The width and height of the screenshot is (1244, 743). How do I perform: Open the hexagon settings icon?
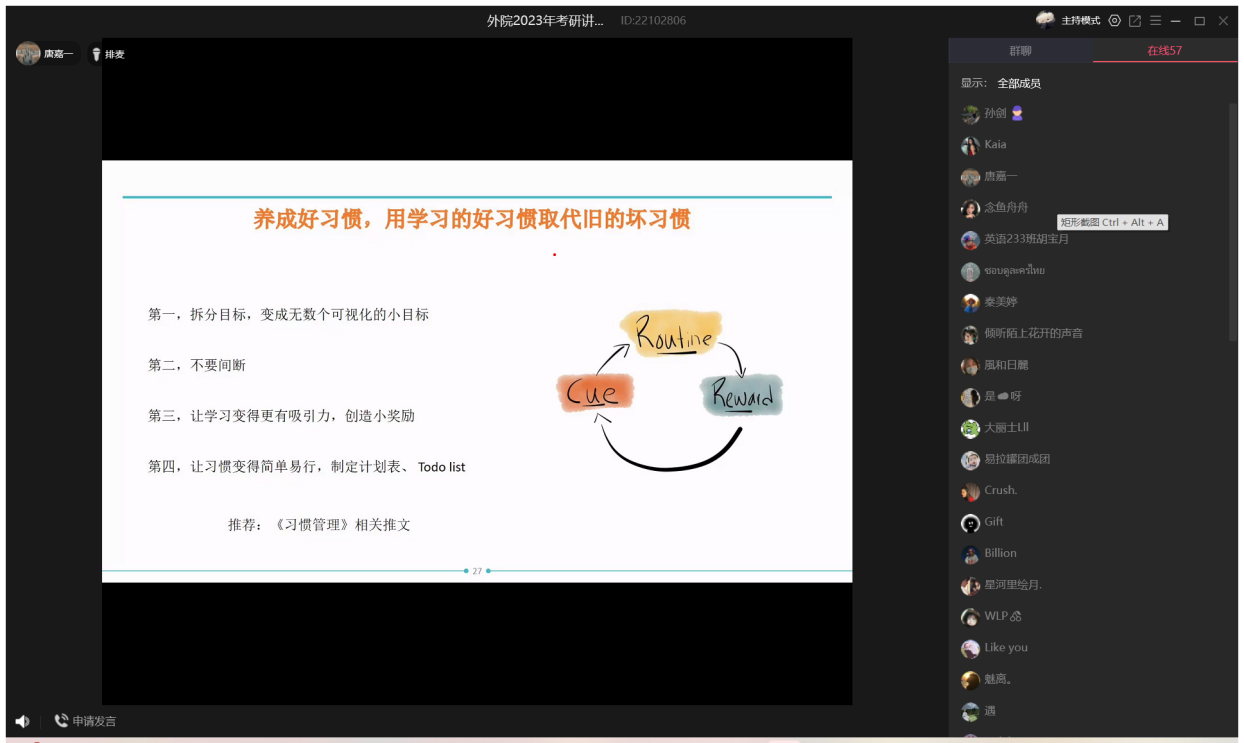coord(1115,21)
